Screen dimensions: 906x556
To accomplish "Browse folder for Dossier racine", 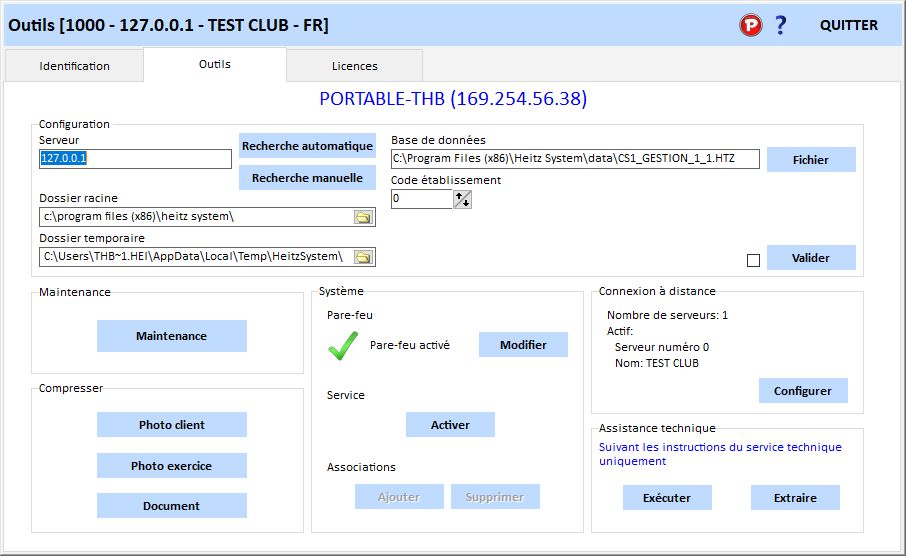I will click(x=363, y=217).
